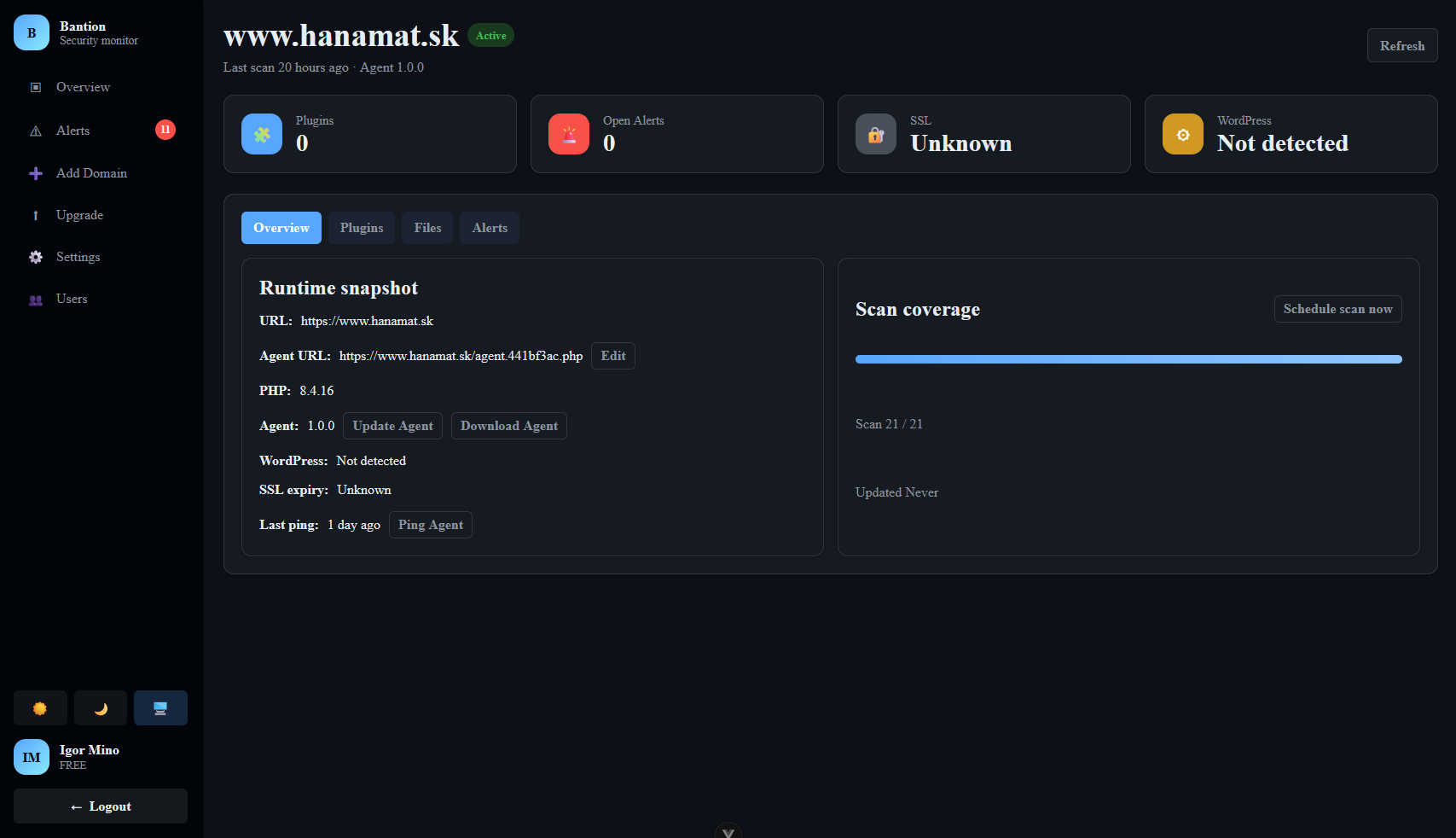Open the Plugins summary card
The width and height of the screenshot is (1456, 838).
pyautogui.click(x=370, y=134)
